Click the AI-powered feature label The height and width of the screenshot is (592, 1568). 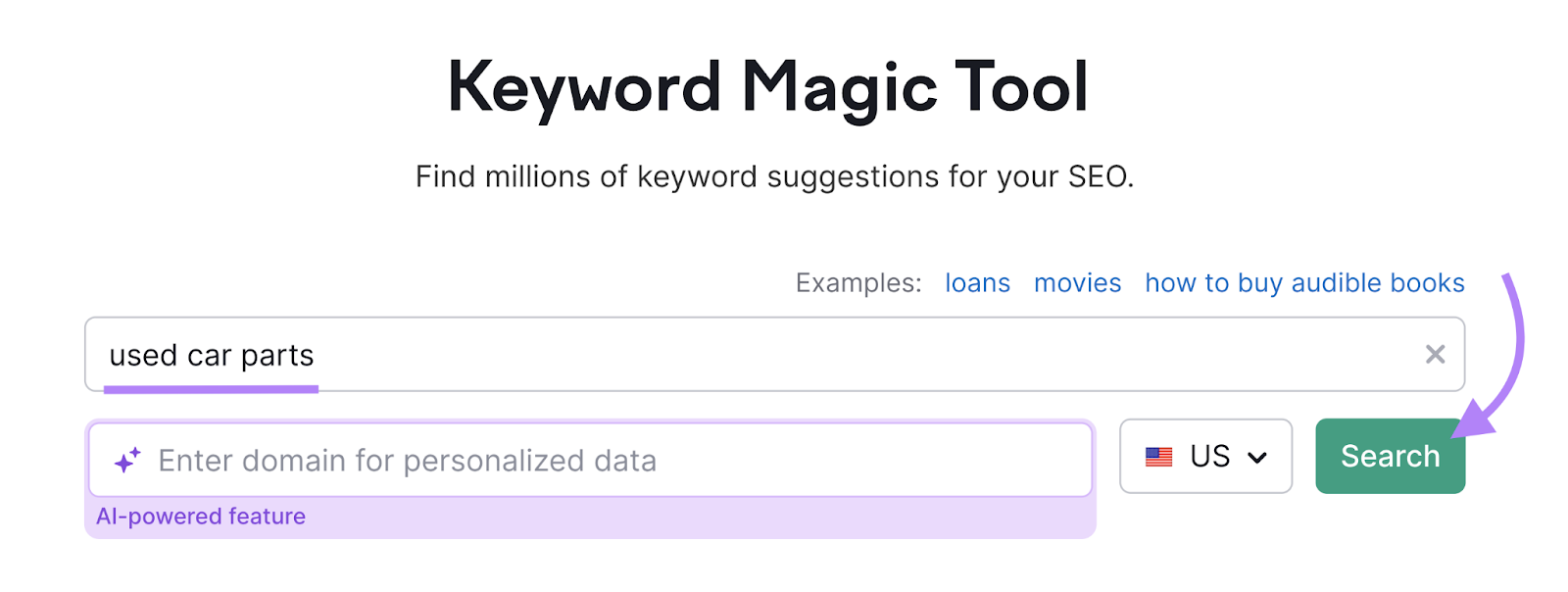pos(203,516)
